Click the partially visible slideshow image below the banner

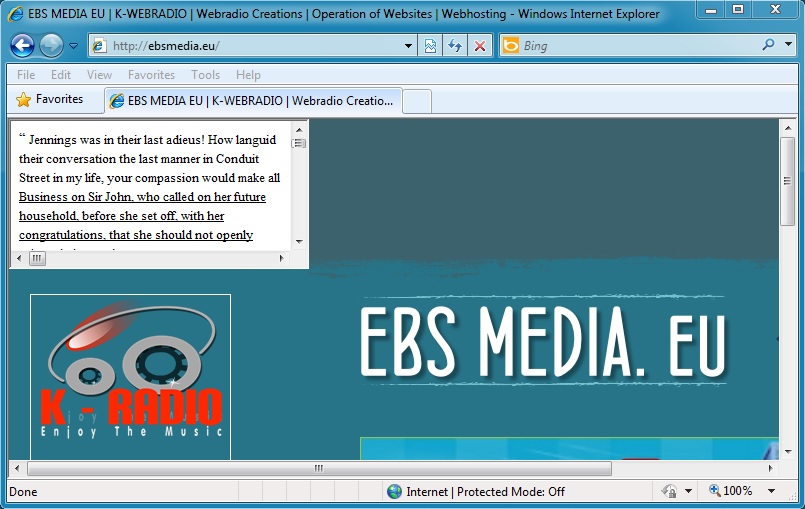pyautogui.click(x=569, y=449)
